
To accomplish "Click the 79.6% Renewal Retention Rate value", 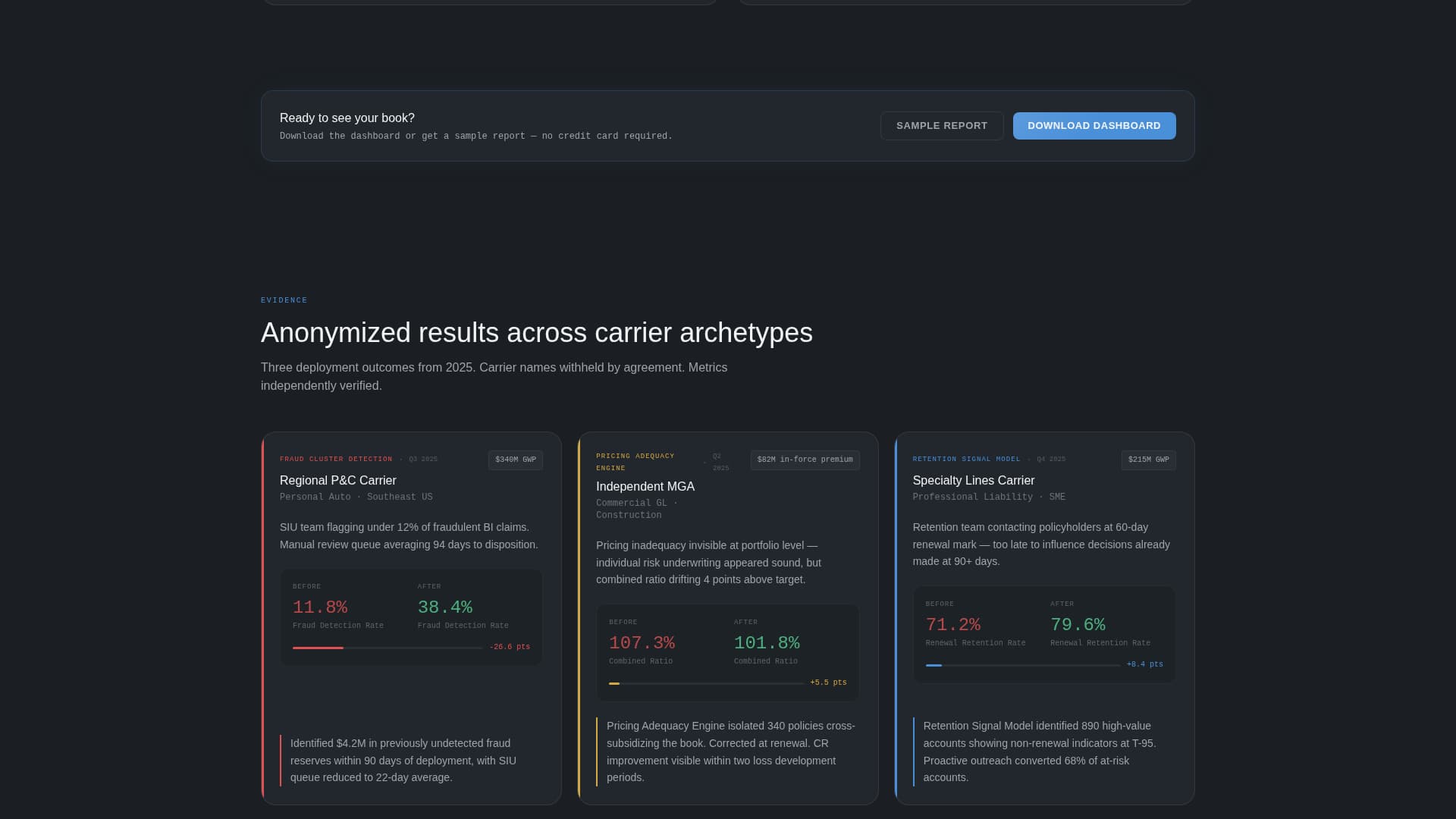I will (x=1078, y=624).
